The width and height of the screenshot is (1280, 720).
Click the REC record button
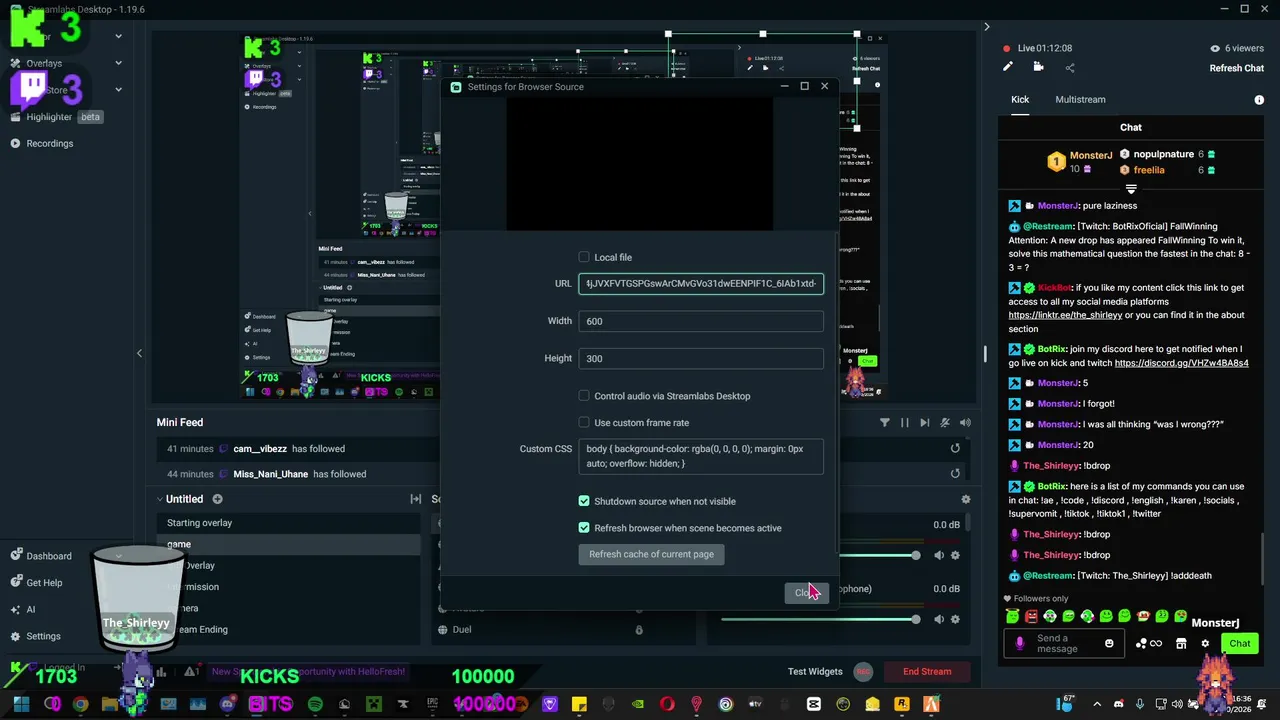pyautogui.click(x=863, y=672)
